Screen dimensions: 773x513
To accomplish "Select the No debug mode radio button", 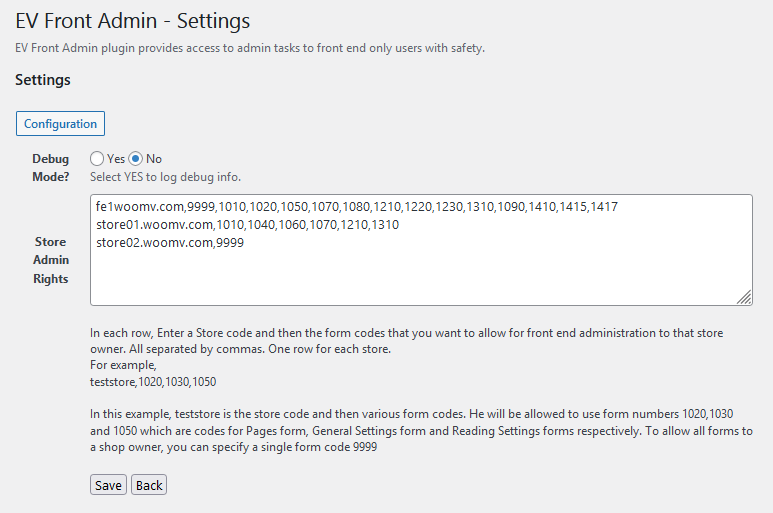I will click(136, 159).
